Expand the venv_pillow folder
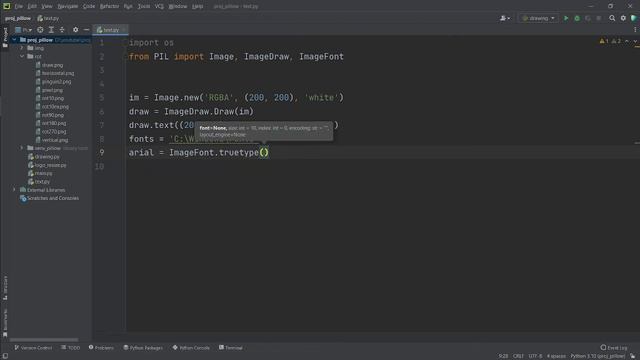 22,148
